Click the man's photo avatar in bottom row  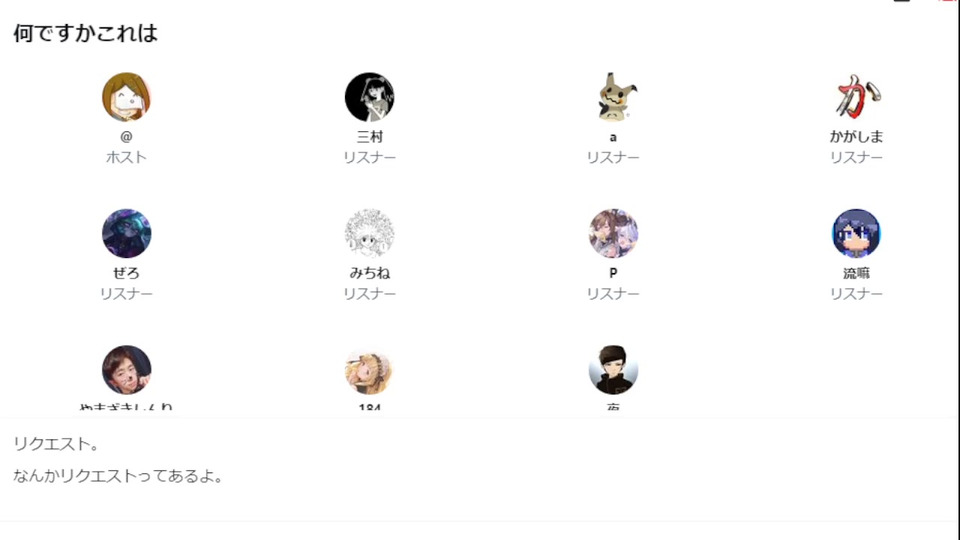point(126,370)
